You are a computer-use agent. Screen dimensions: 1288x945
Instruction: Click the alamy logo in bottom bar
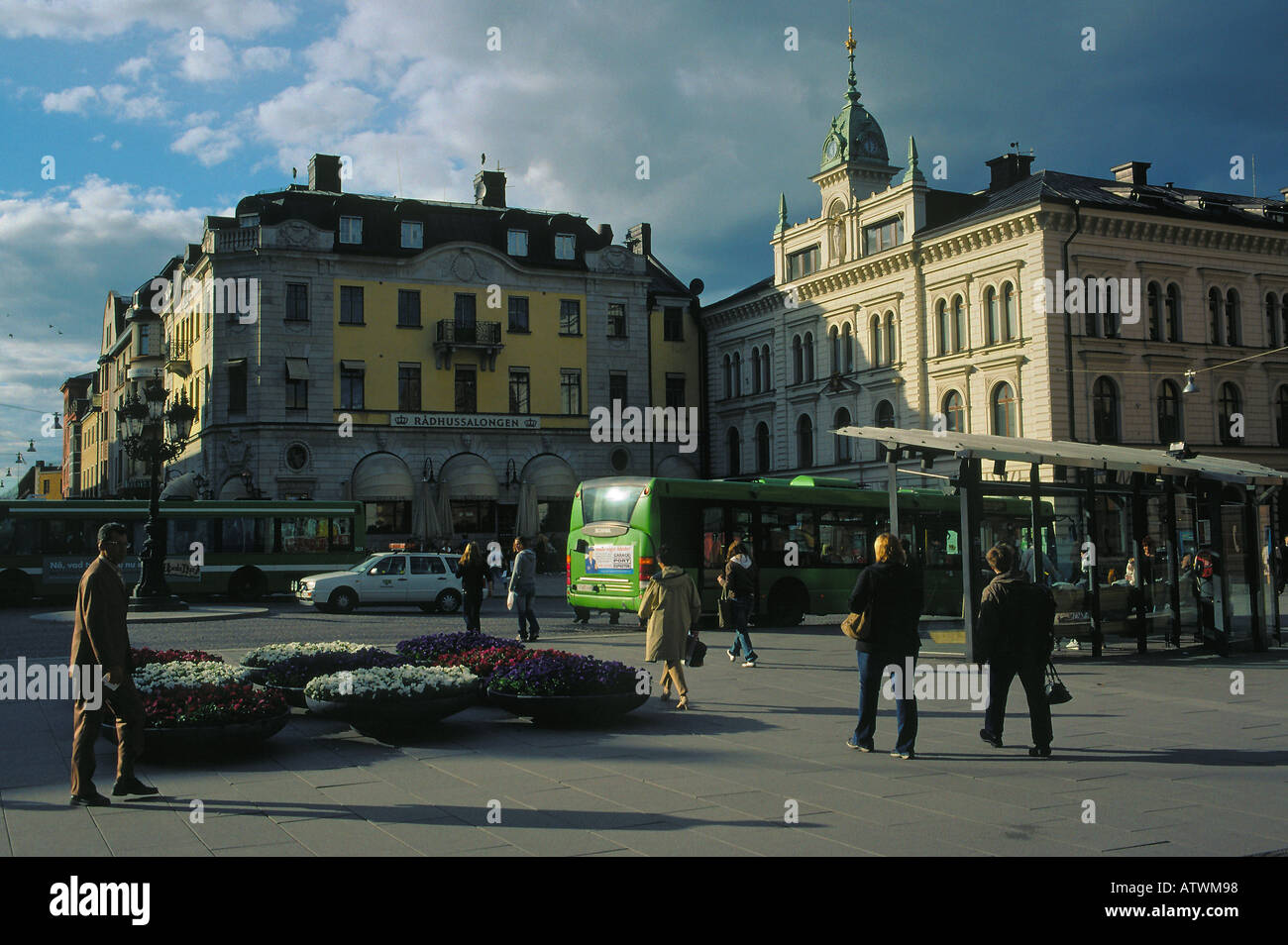[x=100, y=899]
